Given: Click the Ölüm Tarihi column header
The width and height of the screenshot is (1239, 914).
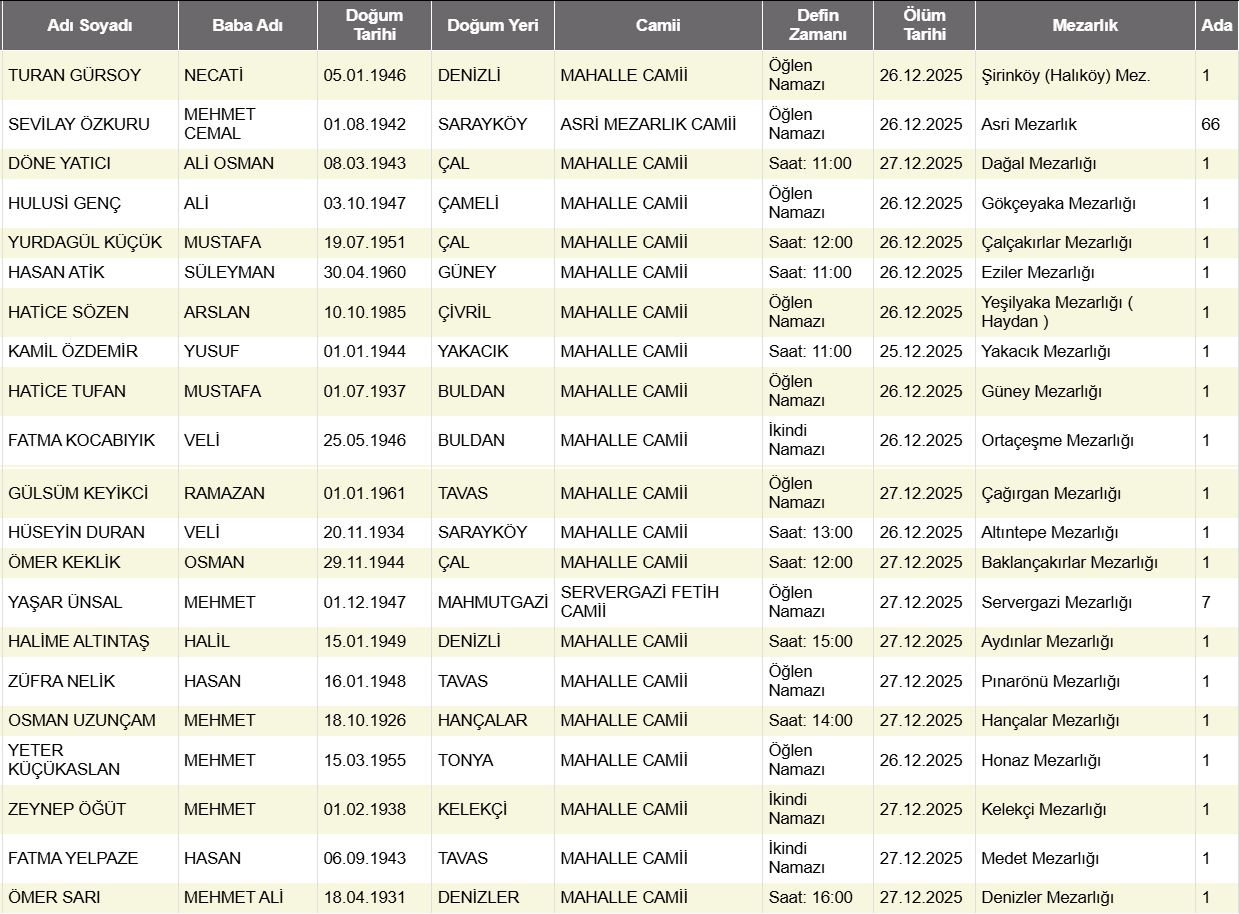Looking at the screenshot, I should (924, 26).
